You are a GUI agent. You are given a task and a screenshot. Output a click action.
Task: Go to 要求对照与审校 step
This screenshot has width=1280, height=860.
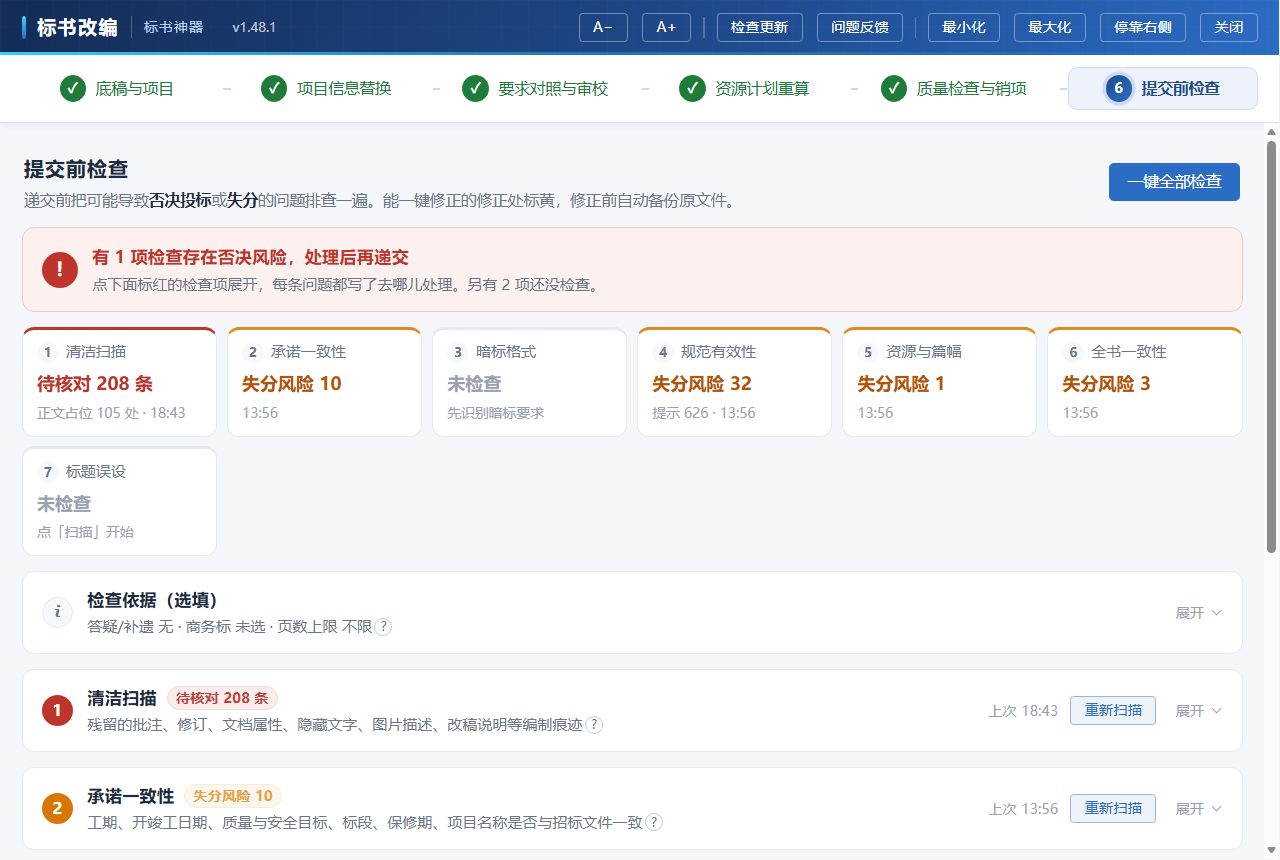pyautogui.click(x=535, y=88)
